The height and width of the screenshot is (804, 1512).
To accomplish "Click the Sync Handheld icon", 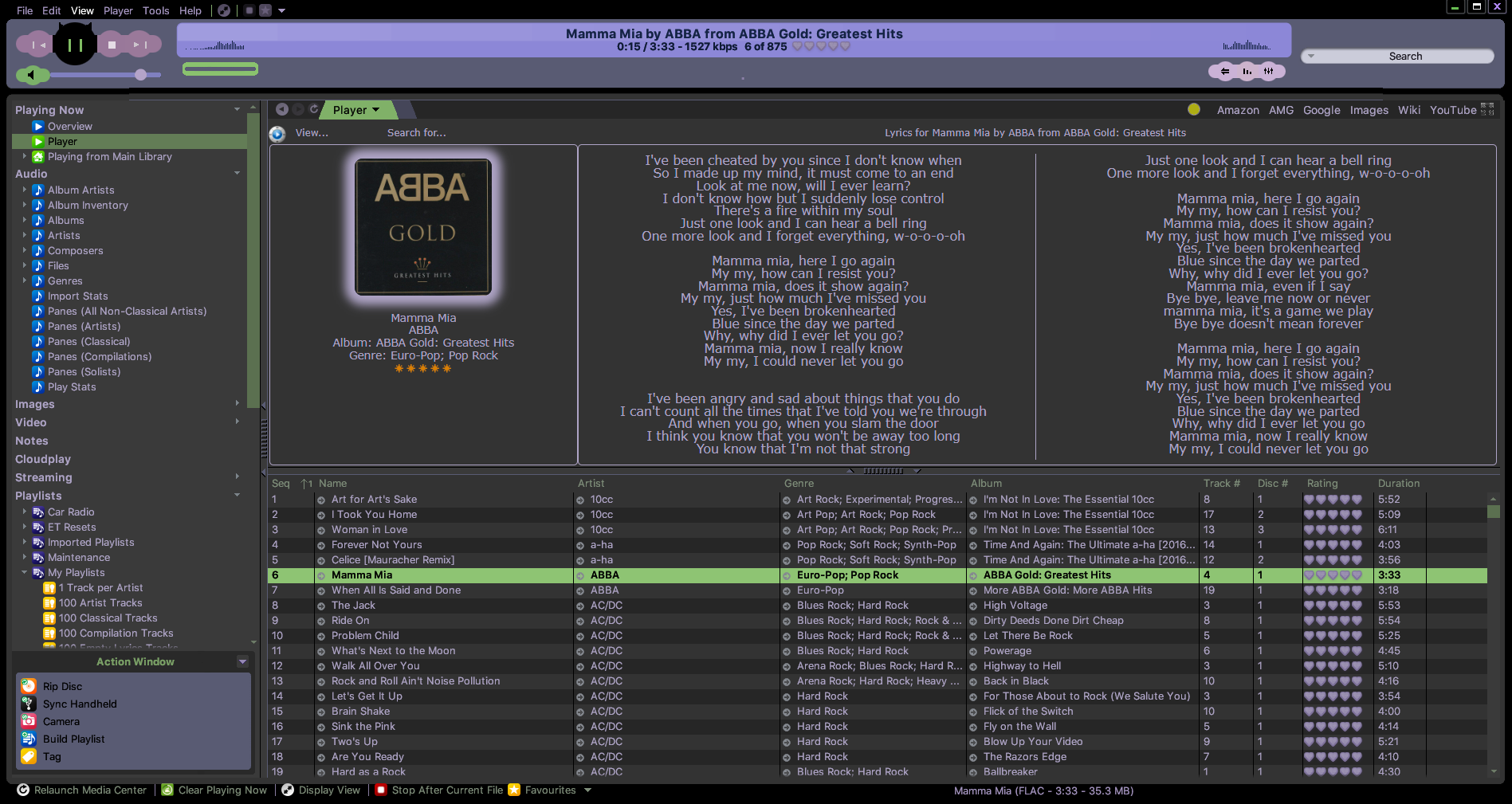I will pyautogui.click(x=29, y=704).
